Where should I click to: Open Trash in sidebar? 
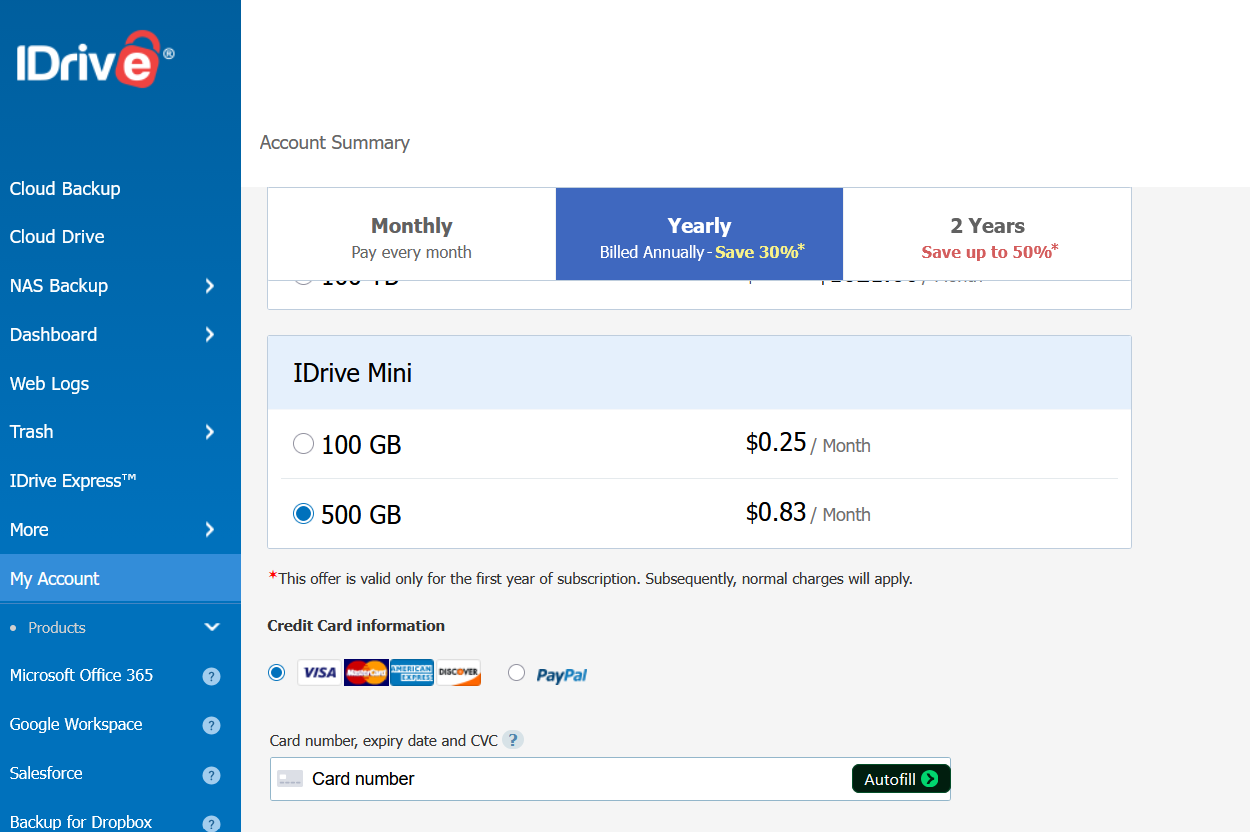(x=31, y=432)
